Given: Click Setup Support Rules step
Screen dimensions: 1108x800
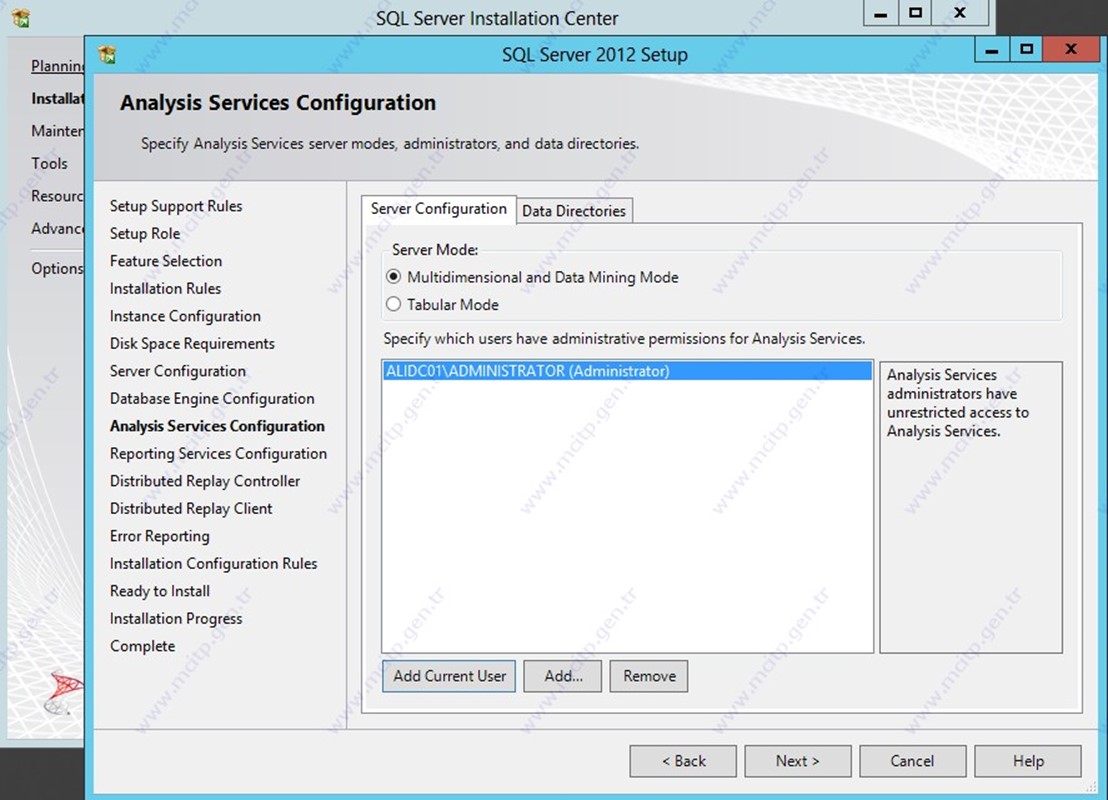Looking at the screenshot, I should (176, 206).
